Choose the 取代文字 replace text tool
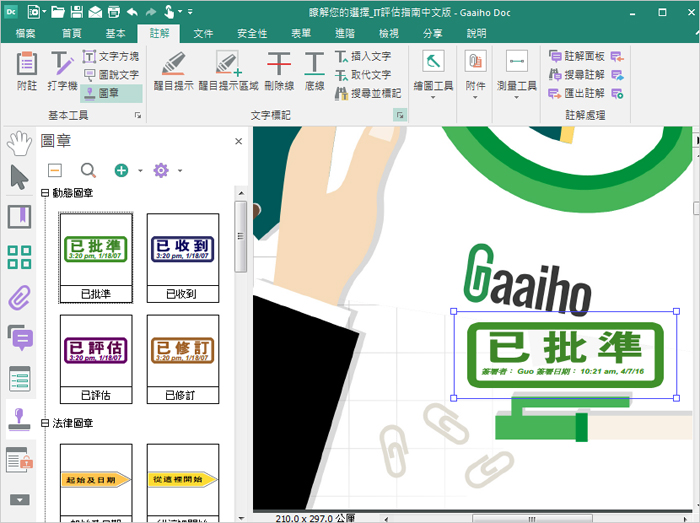This screenshot has width=700, height=523. [363, 75]
